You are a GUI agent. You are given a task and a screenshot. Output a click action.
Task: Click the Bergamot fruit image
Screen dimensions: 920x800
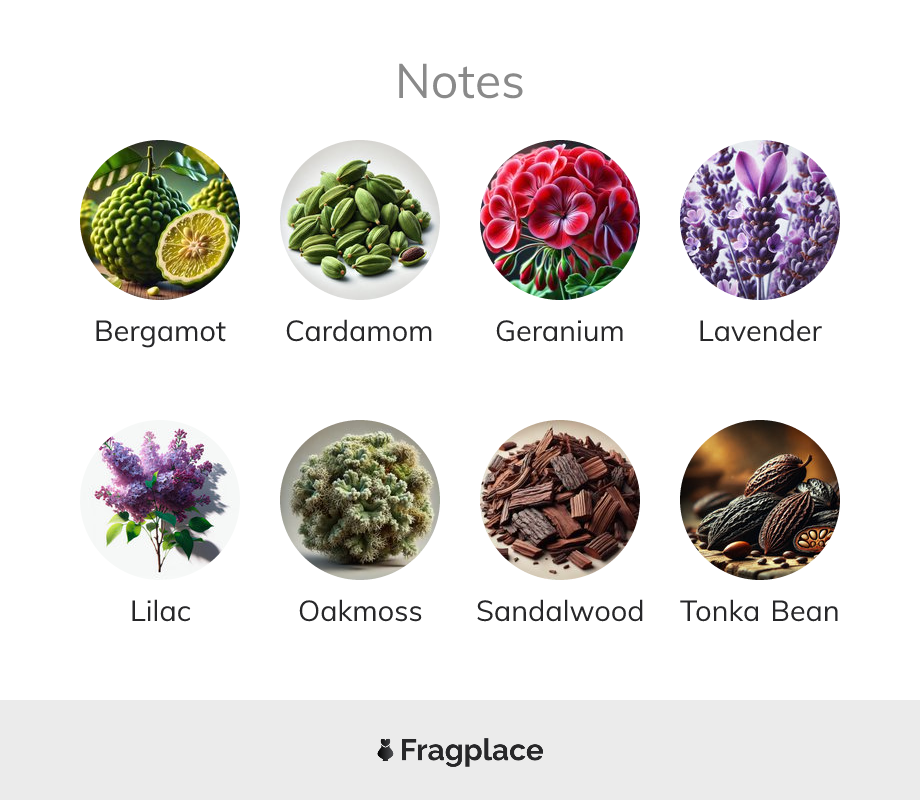click(160, 220)
